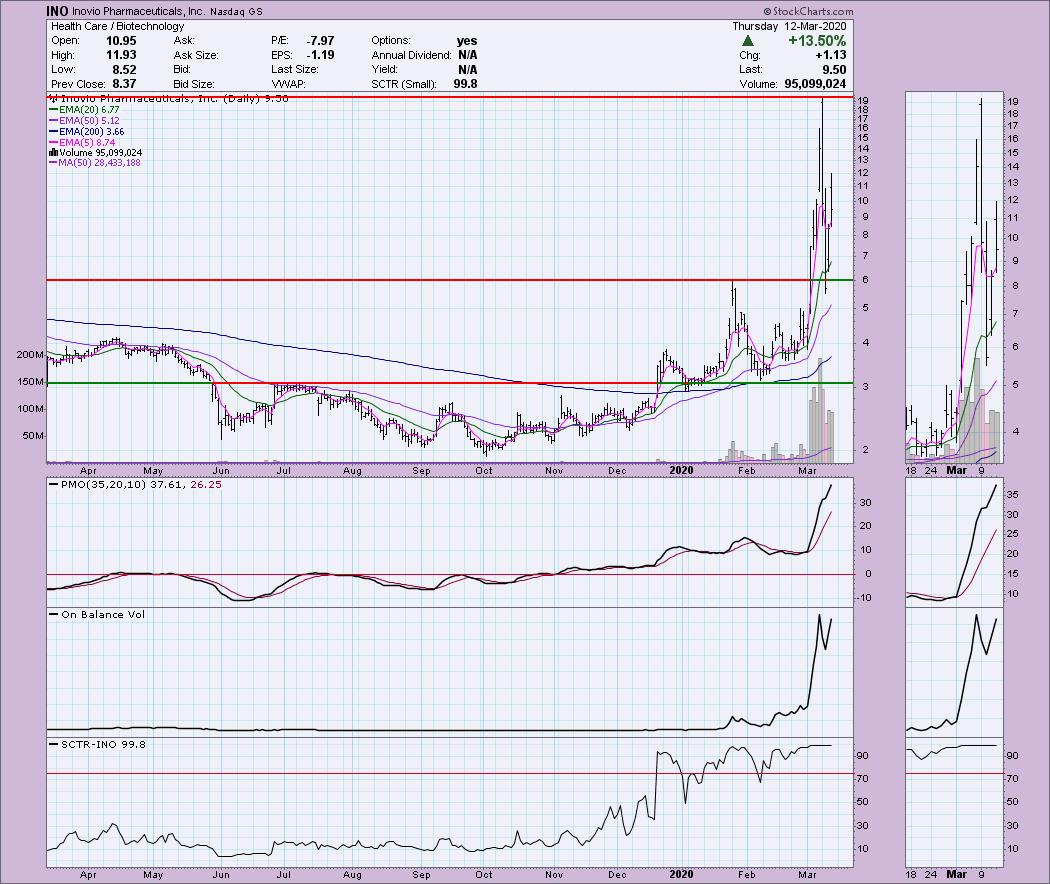This screenshot has width=1050, height=884.
Task: Click the 200M volume axis label
Action: tap(31, 354)
